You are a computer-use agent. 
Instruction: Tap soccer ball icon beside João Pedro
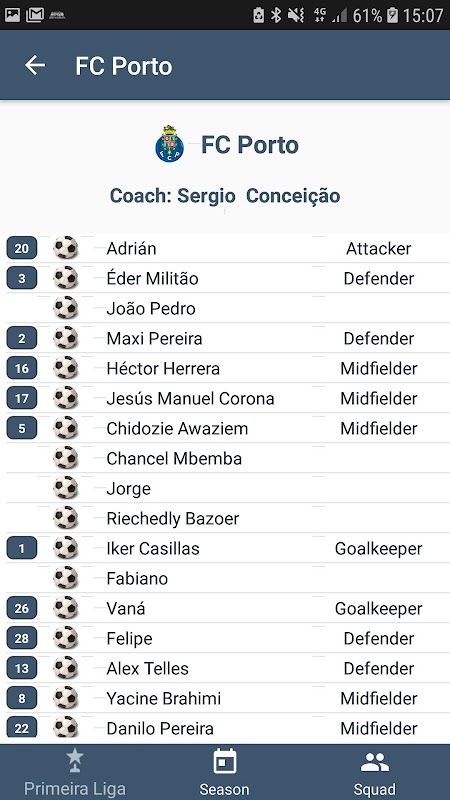[66, 308]
